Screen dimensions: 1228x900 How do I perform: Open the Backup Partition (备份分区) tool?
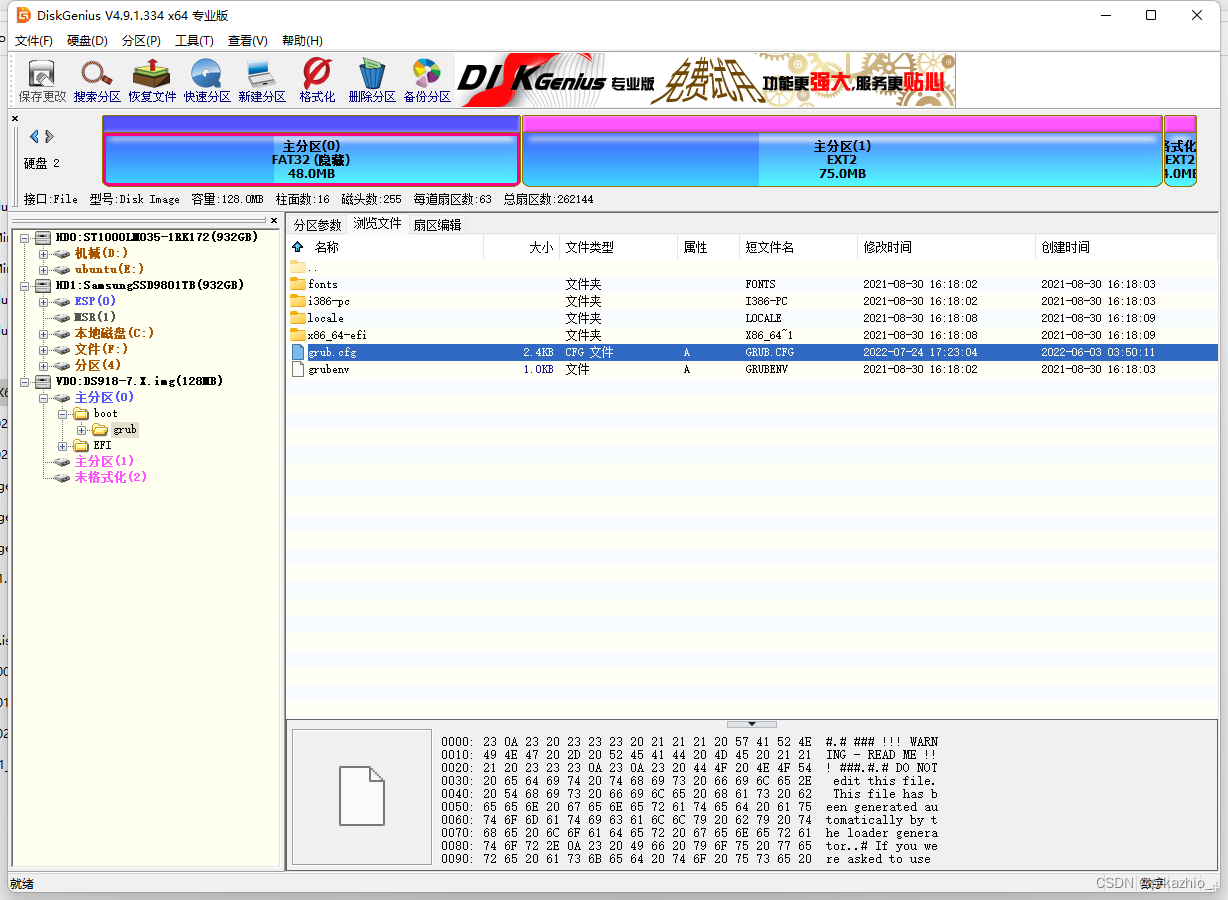coord(427,81)
